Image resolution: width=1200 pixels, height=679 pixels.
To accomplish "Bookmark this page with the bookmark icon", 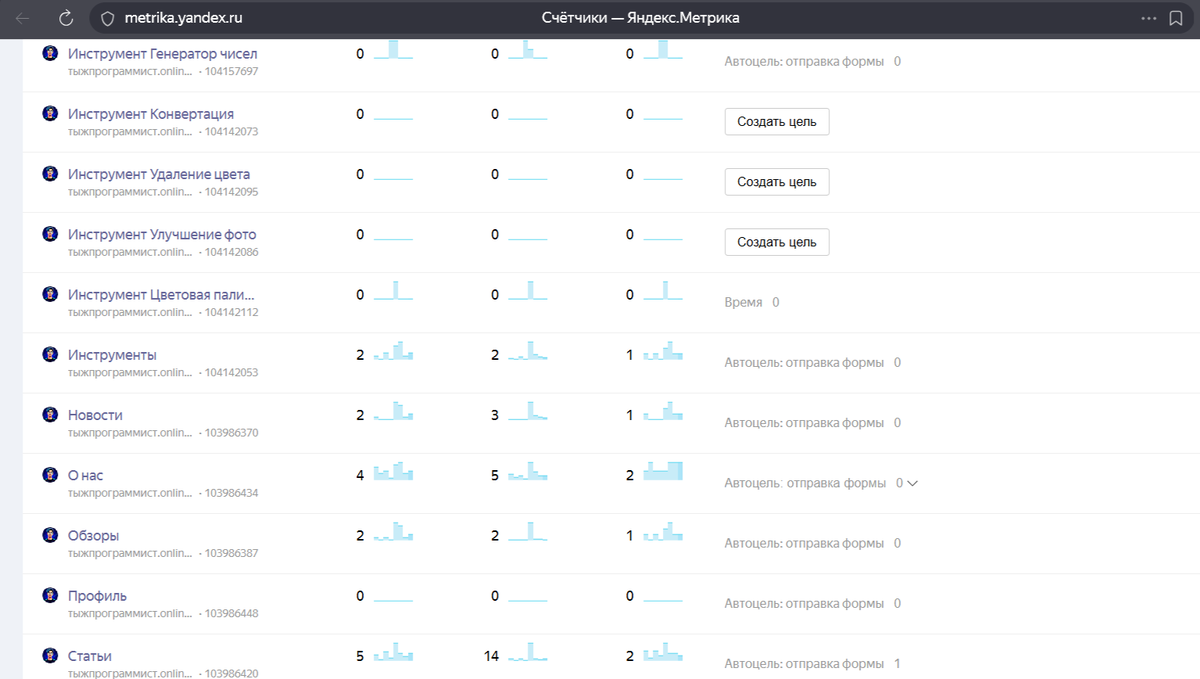I will (1176, 18).
